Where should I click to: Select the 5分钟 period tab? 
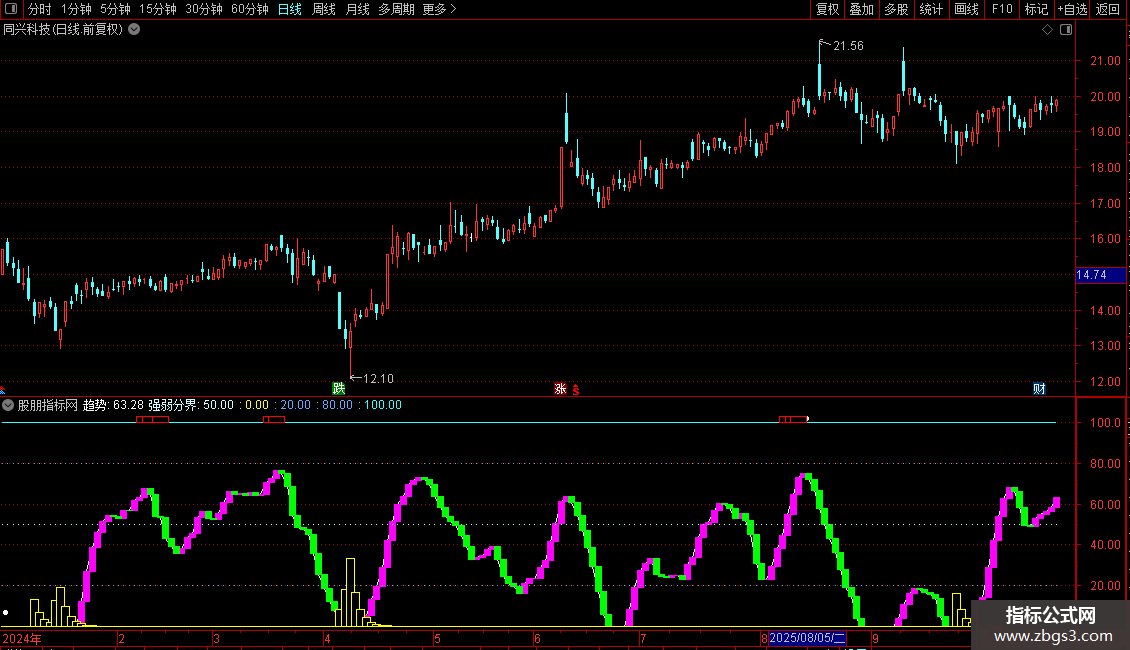pyautogui.click(x=115, y=9)
